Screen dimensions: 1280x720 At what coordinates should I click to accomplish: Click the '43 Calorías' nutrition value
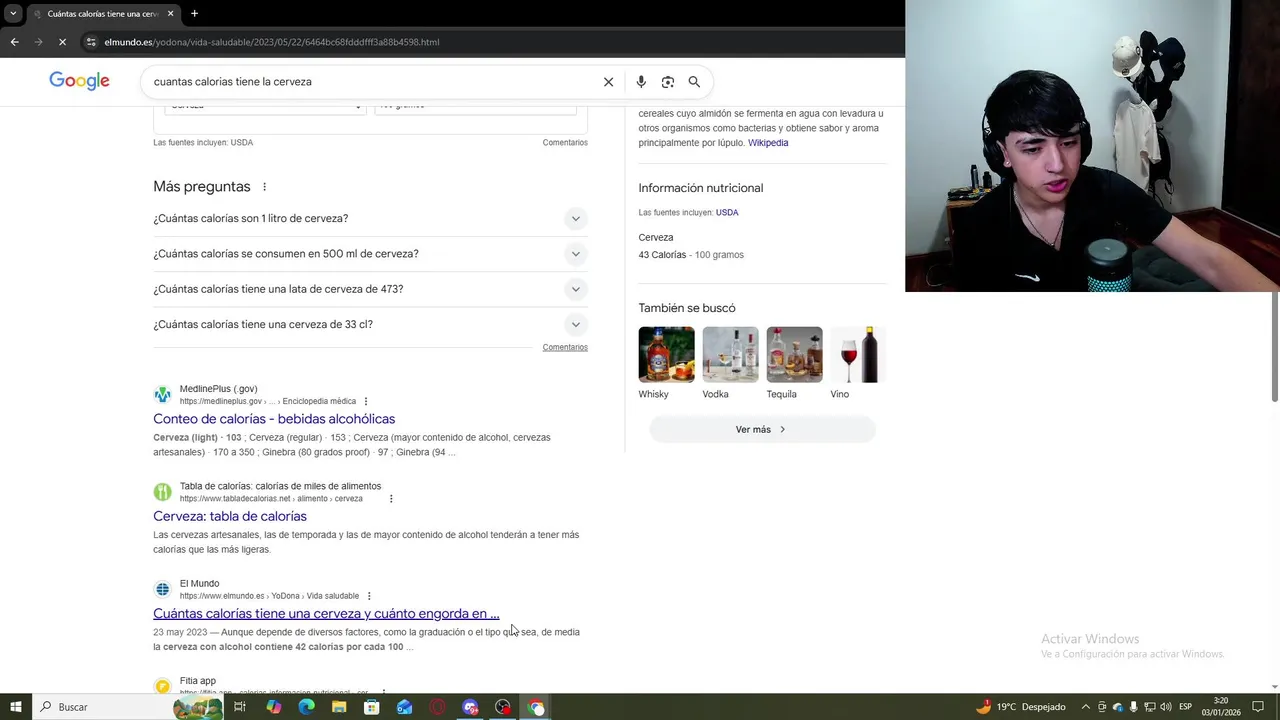tap(662, 255)
